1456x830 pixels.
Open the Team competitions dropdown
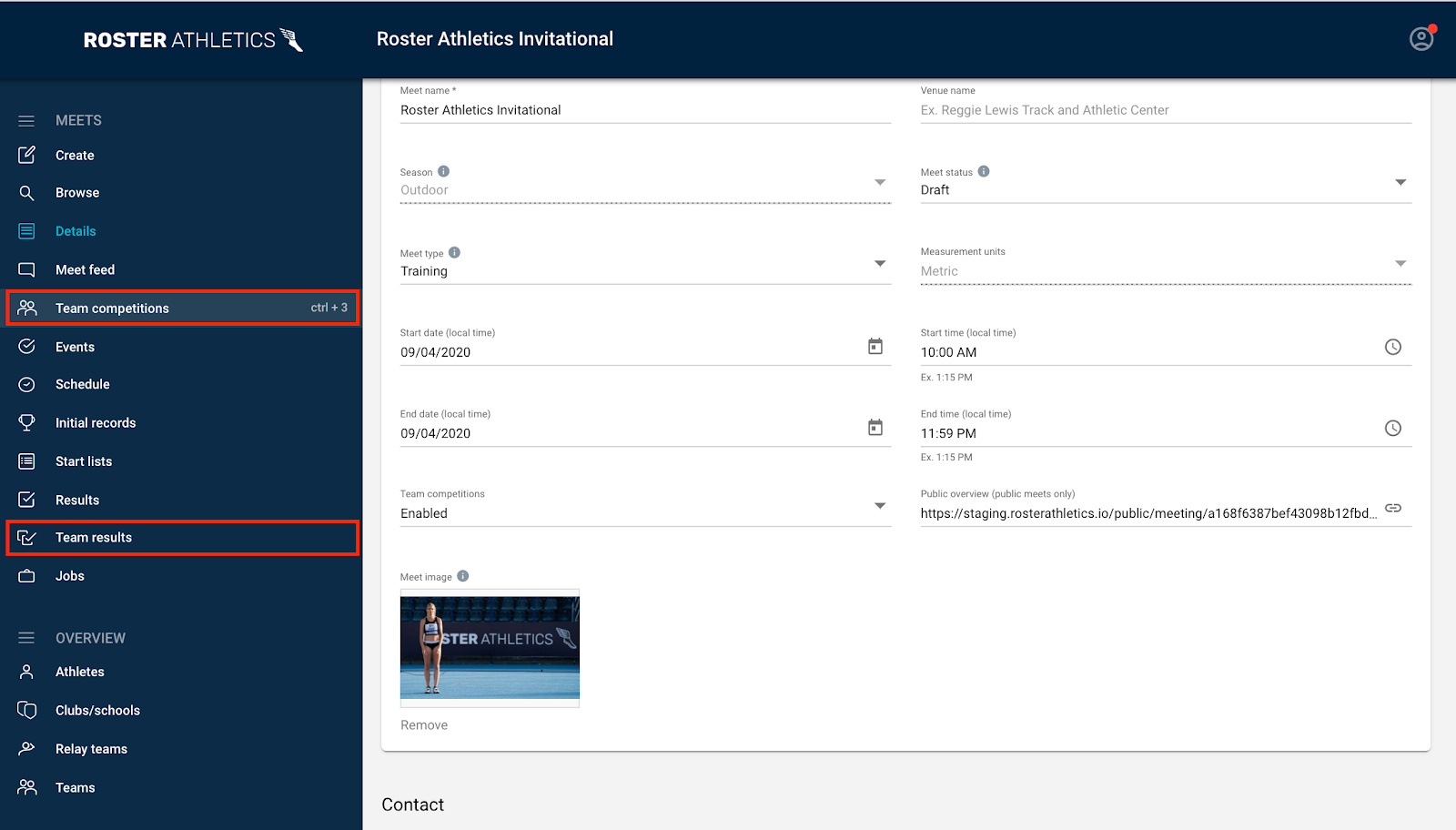pos(879,504)
